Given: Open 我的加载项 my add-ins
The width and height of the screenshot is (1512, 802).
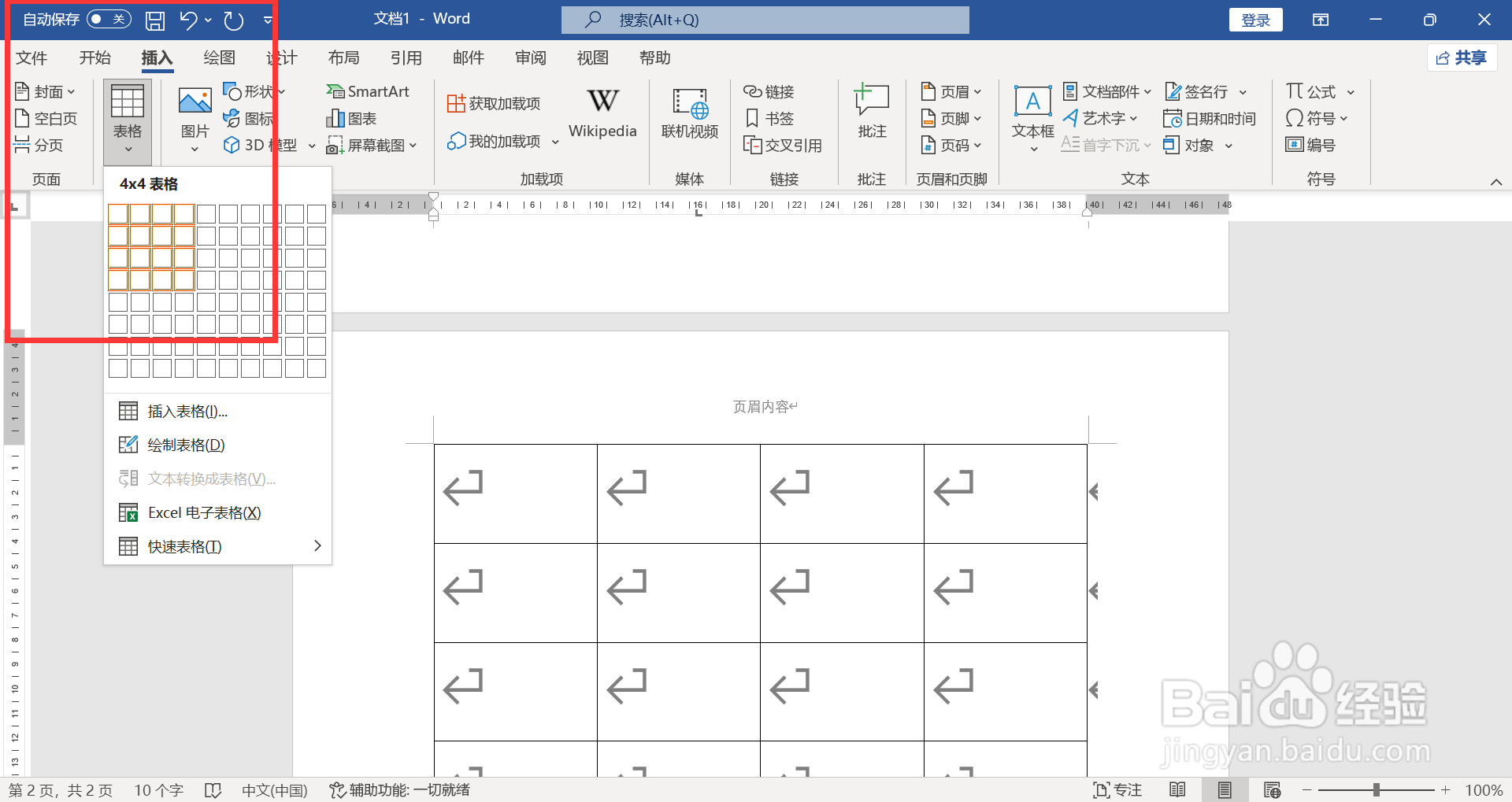Looking at the screenshot, I should [x=502, y=141].
